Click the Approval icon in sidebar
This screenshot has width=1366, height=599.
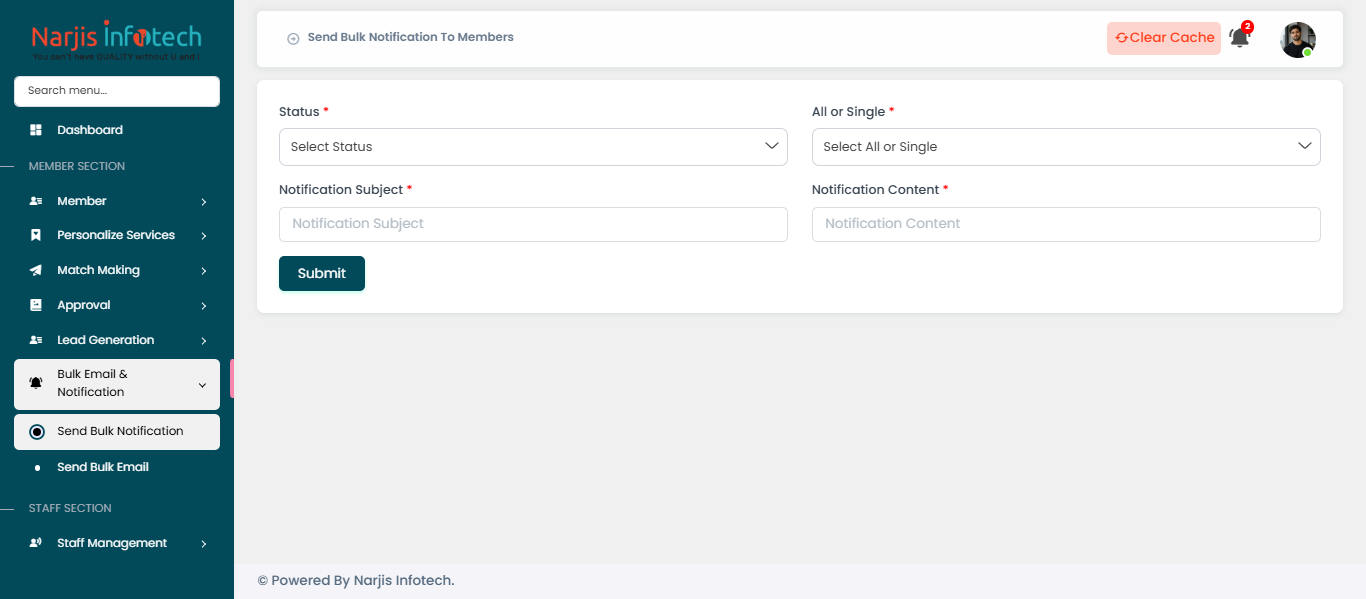pos(36,305)
